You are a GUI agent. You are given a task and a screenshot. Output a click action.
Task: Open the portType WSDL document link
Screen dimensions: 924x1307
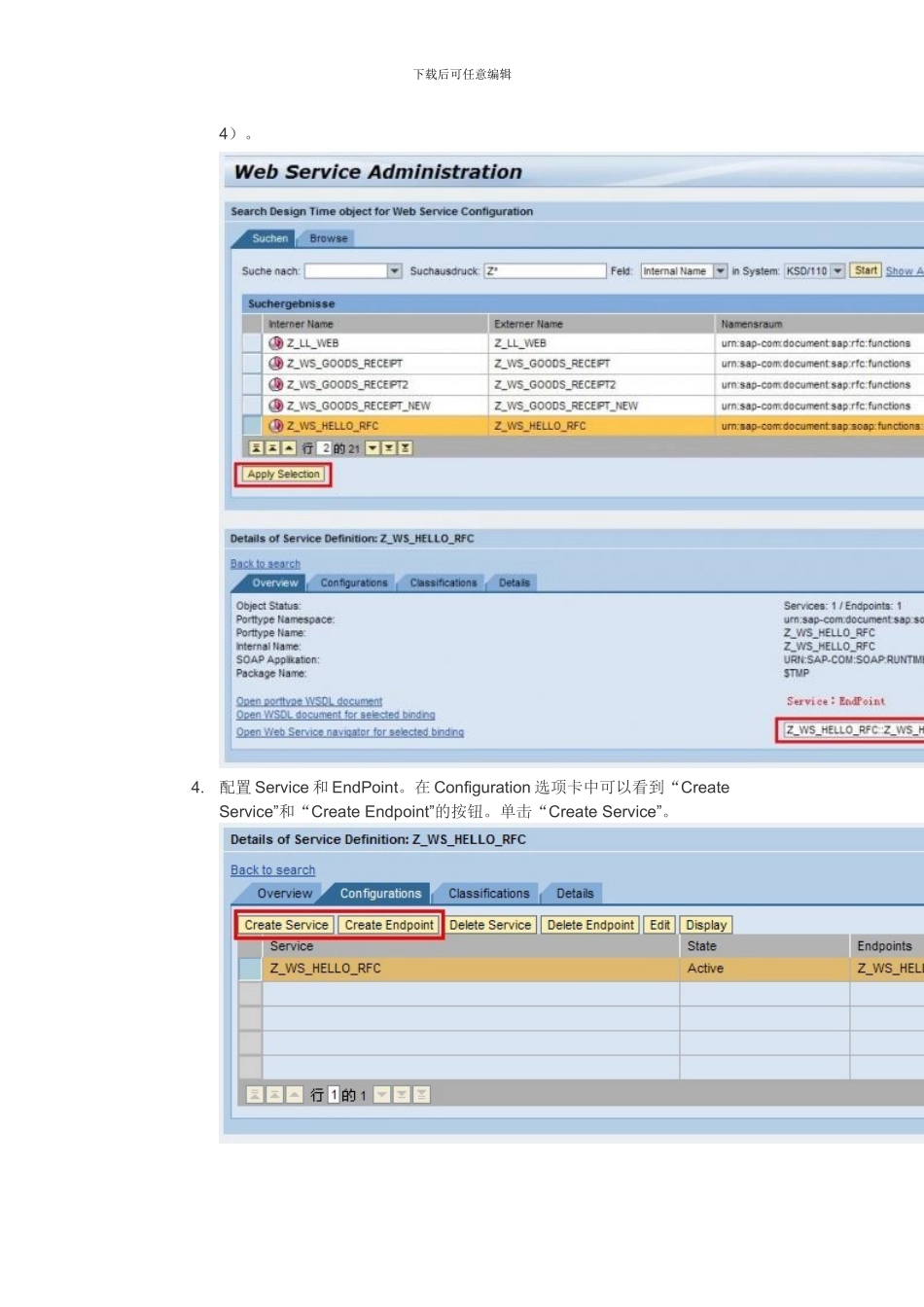coord(309,701)
